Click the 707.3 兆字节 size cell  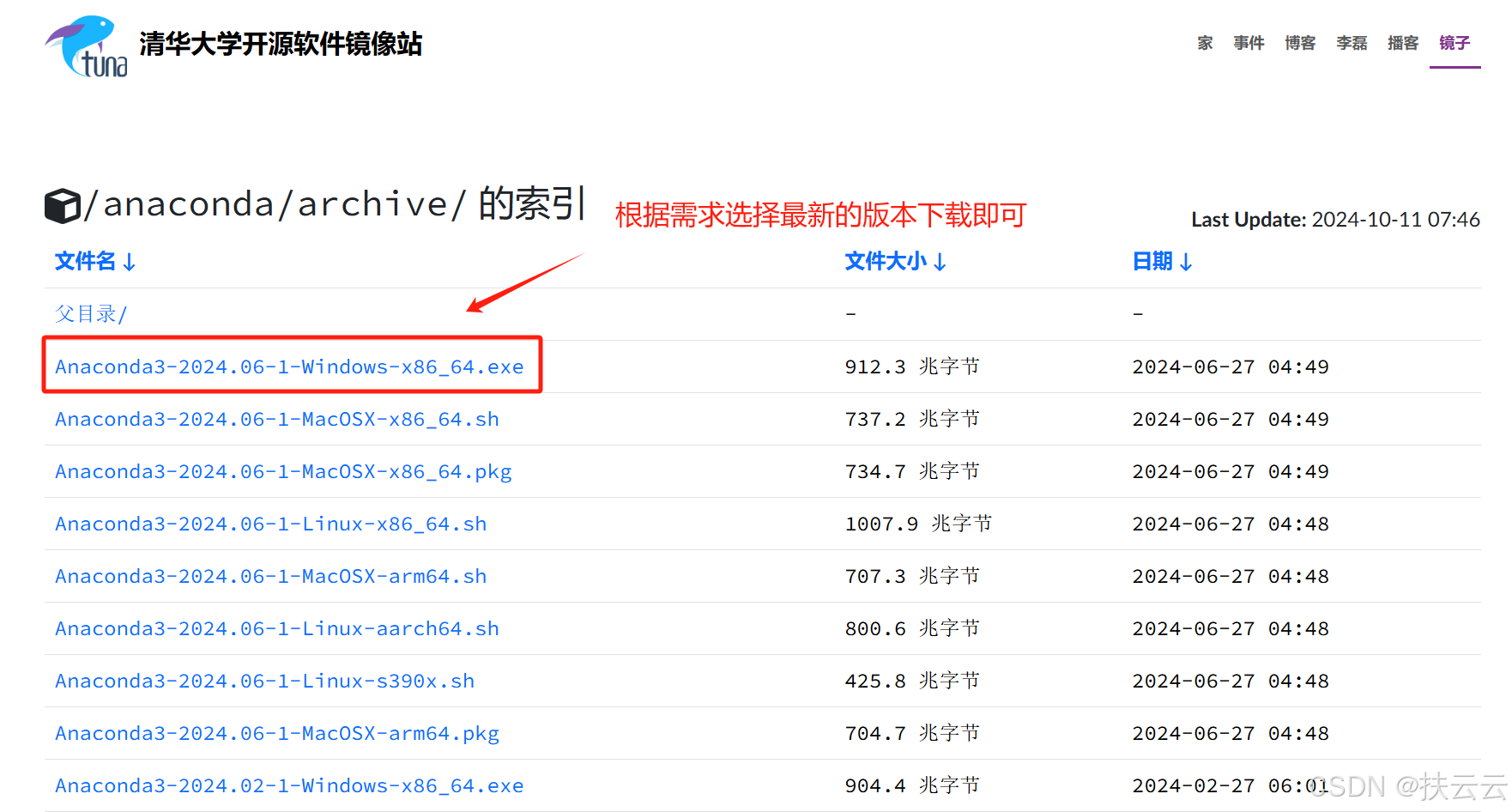click(x=912, y=577)
